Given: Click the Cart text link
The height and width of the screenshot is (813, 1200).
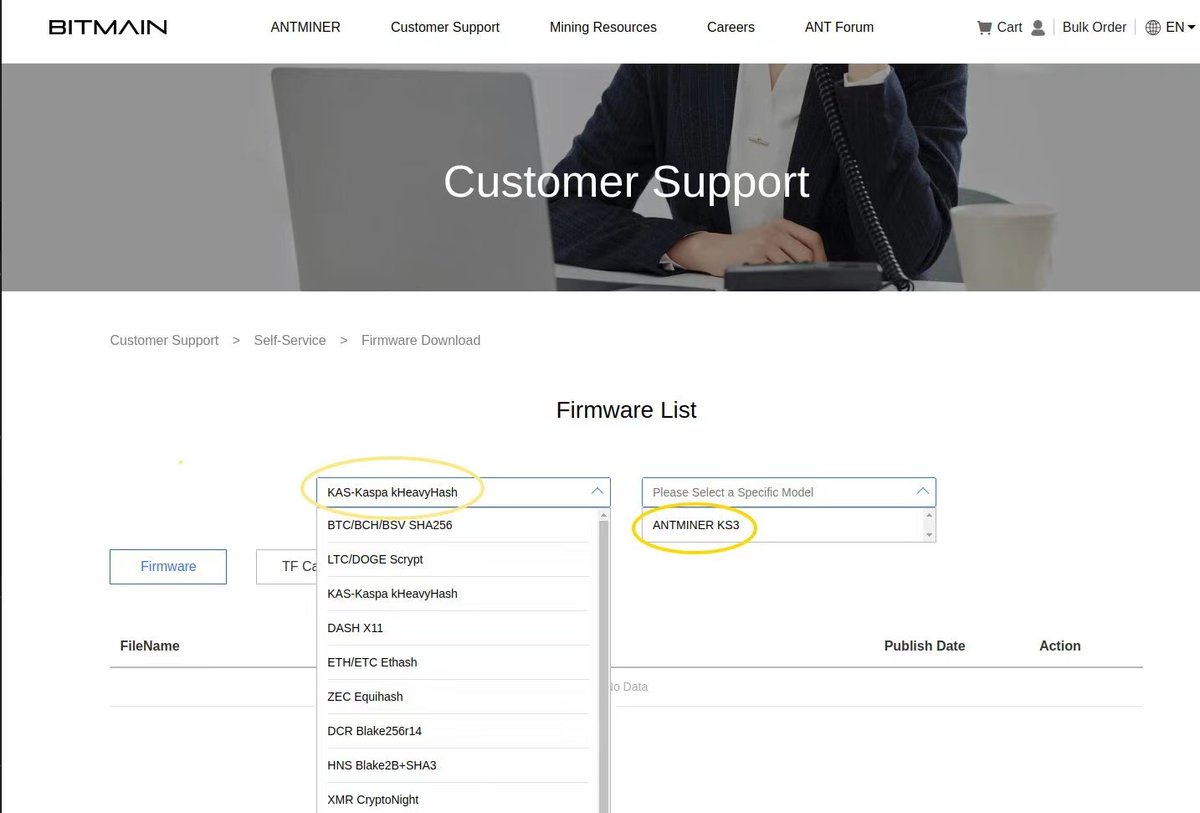Looking at the screenshot, I should [1009, 27].
